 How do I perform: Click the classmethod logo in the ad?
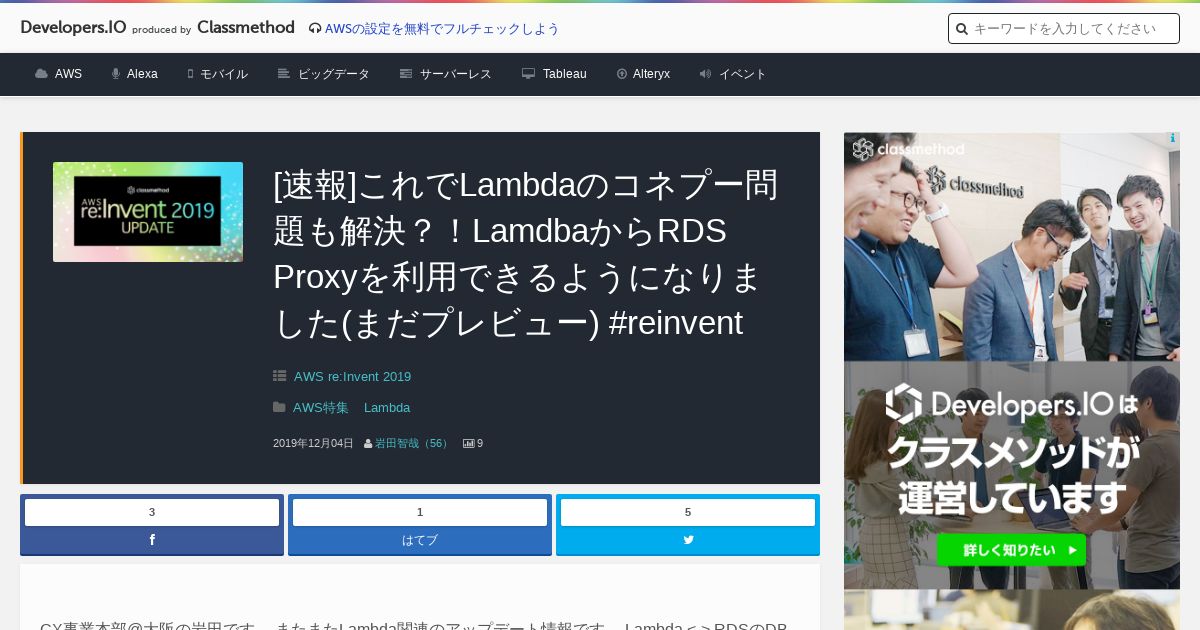click(x=909, y=150)
